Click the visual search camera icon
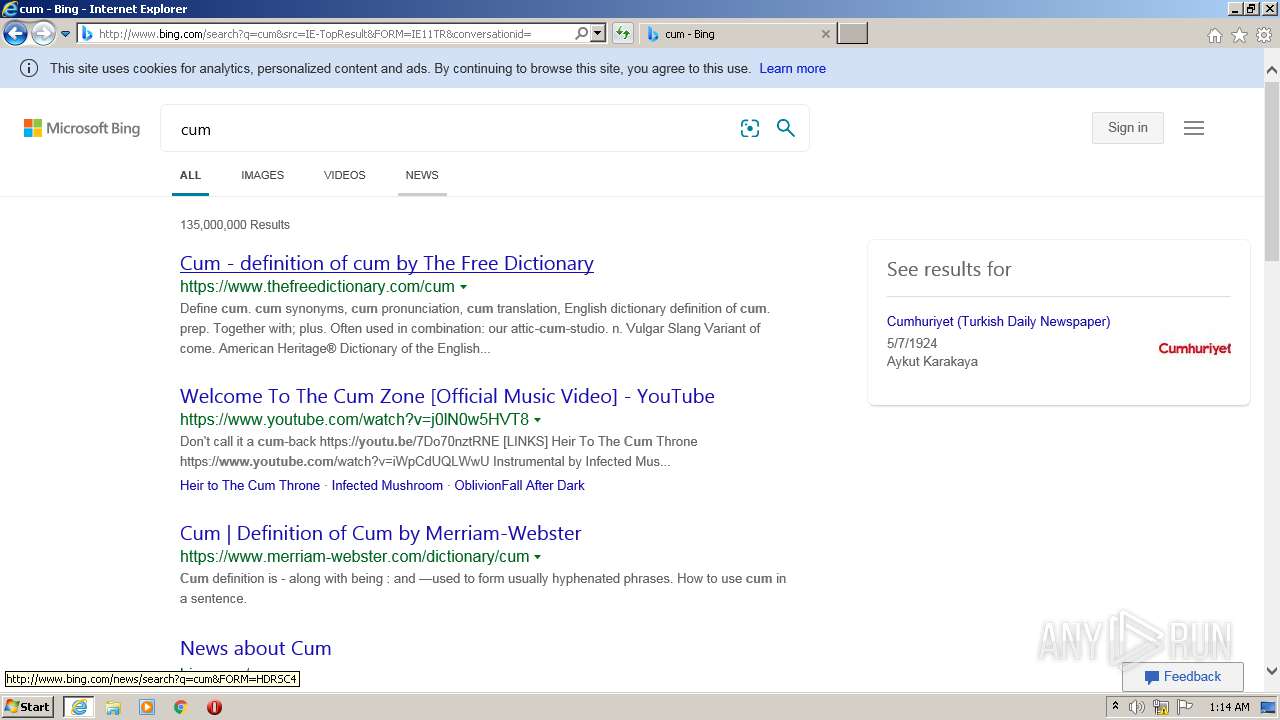1280x720 pixels. tap(750, 128)
